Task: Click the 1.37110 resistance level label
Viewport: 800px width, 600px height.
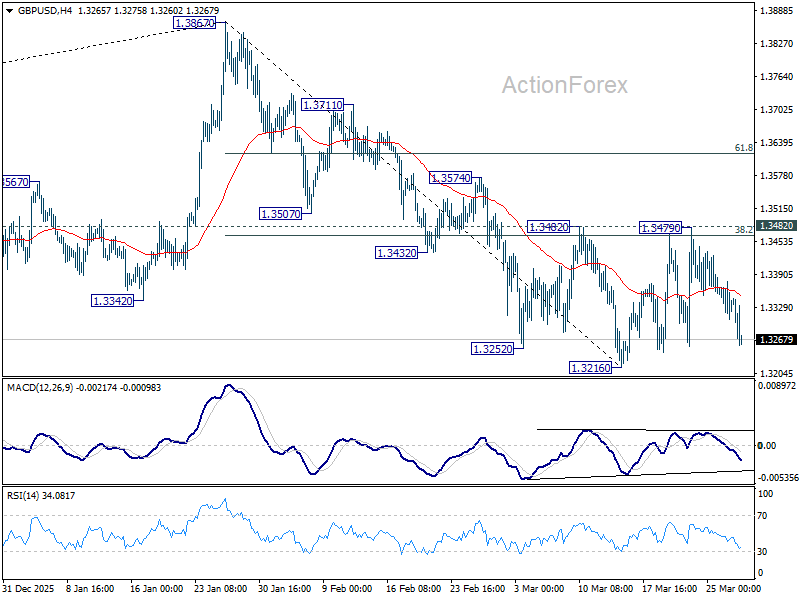Action: [323, 104]
